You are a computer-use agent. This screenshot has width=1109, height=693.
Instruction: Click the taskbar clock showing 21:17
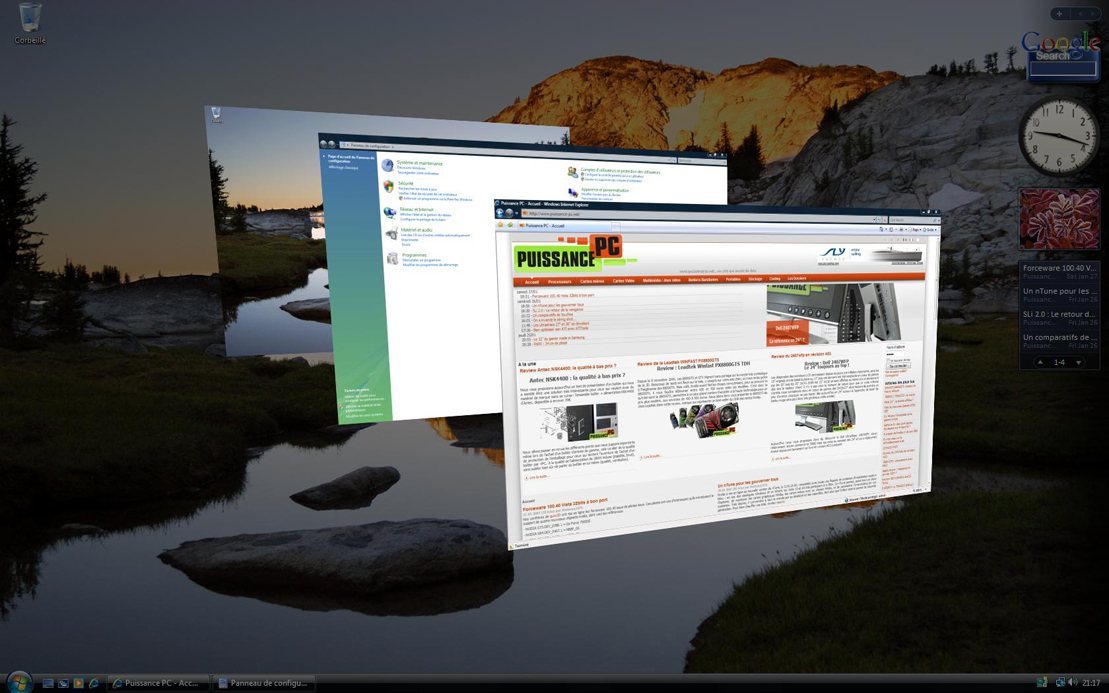pyautogui.click(x=1090, y=683)
